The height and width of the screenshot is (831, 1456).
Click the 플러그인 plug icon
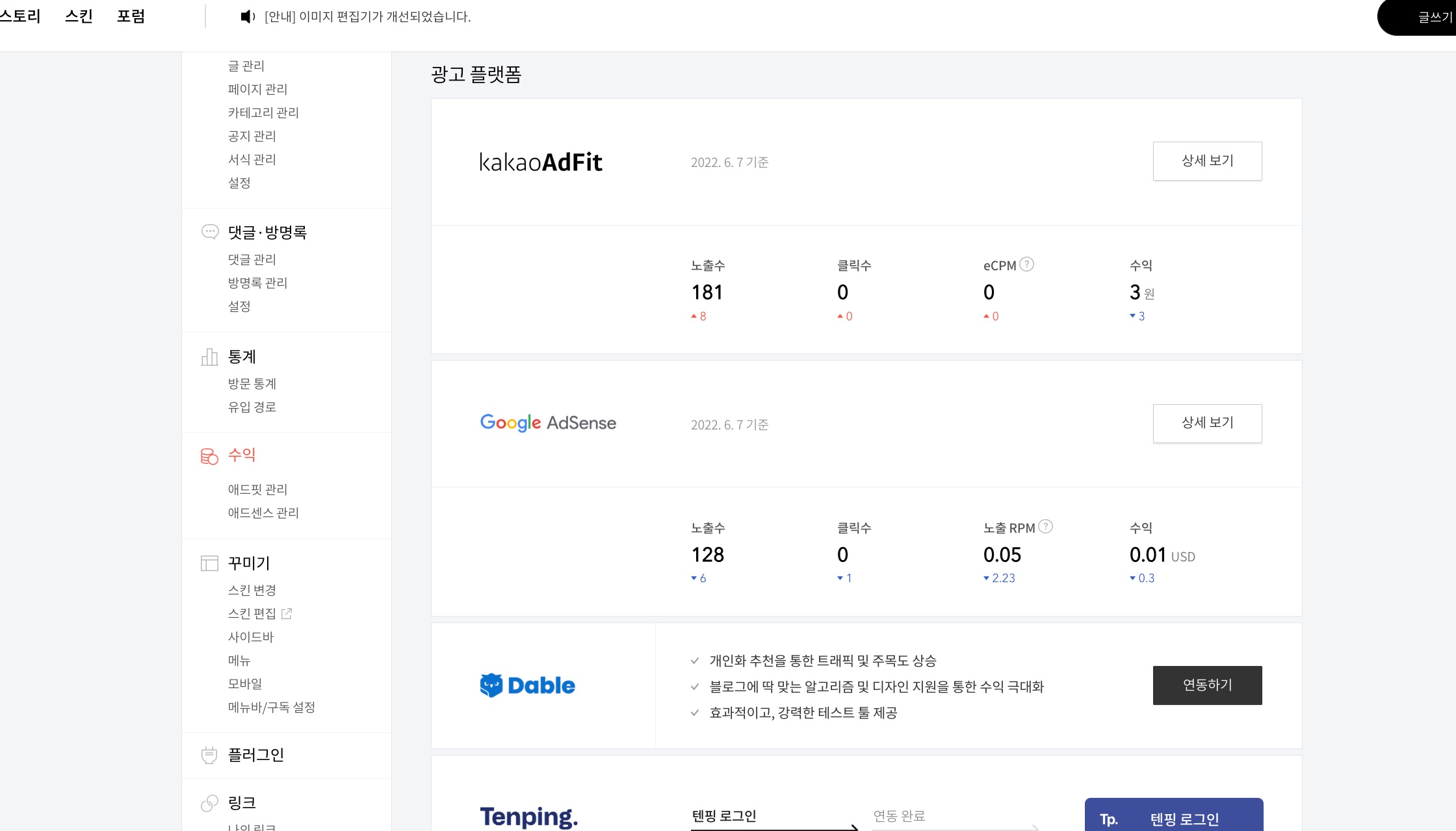click(x=209, y=755)
